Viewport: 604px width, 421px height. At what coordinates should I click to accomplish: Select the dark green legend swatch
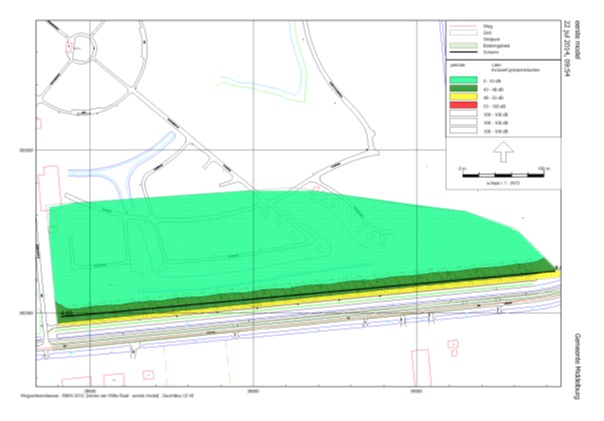coord(463,89)
